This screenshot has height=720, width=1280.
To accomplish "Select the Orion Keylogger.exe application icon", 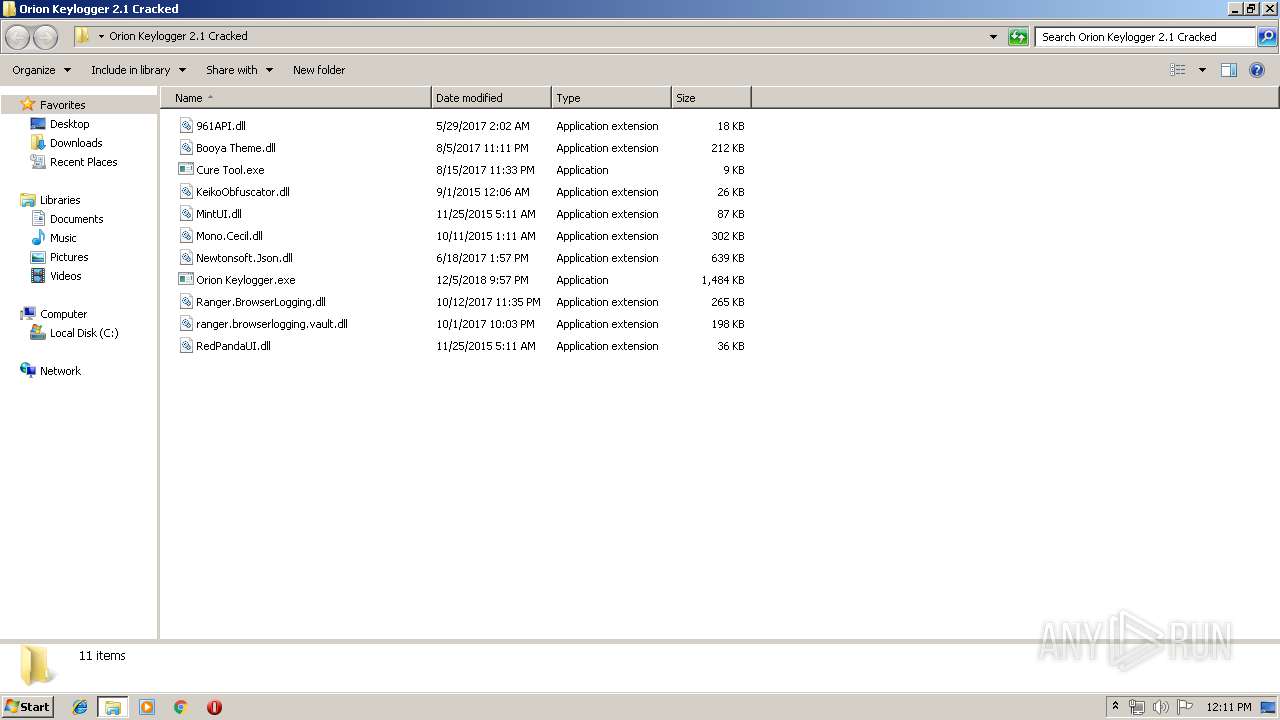I will pyautogui.click(x=186, y=280).
